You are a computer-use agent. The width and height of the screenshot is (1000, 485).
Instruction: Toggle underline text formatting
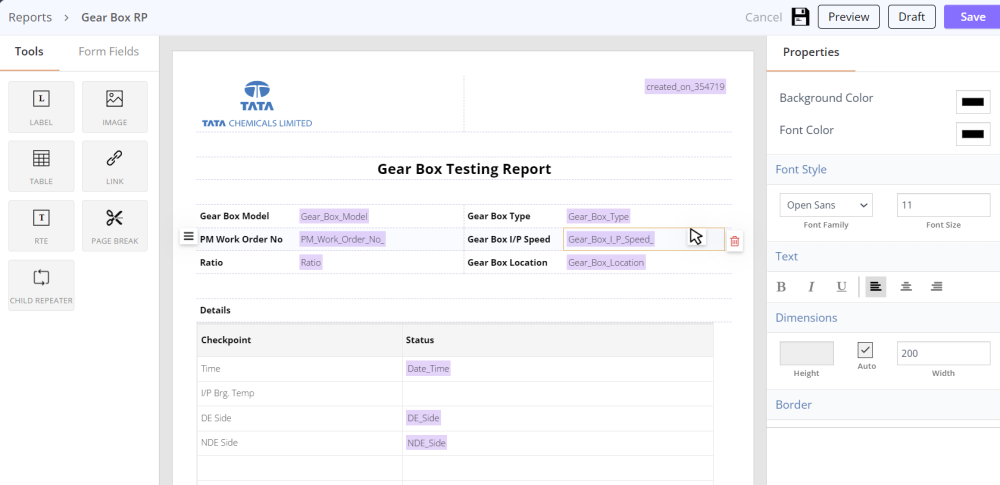pyautogui.click(x=842, y=287)
